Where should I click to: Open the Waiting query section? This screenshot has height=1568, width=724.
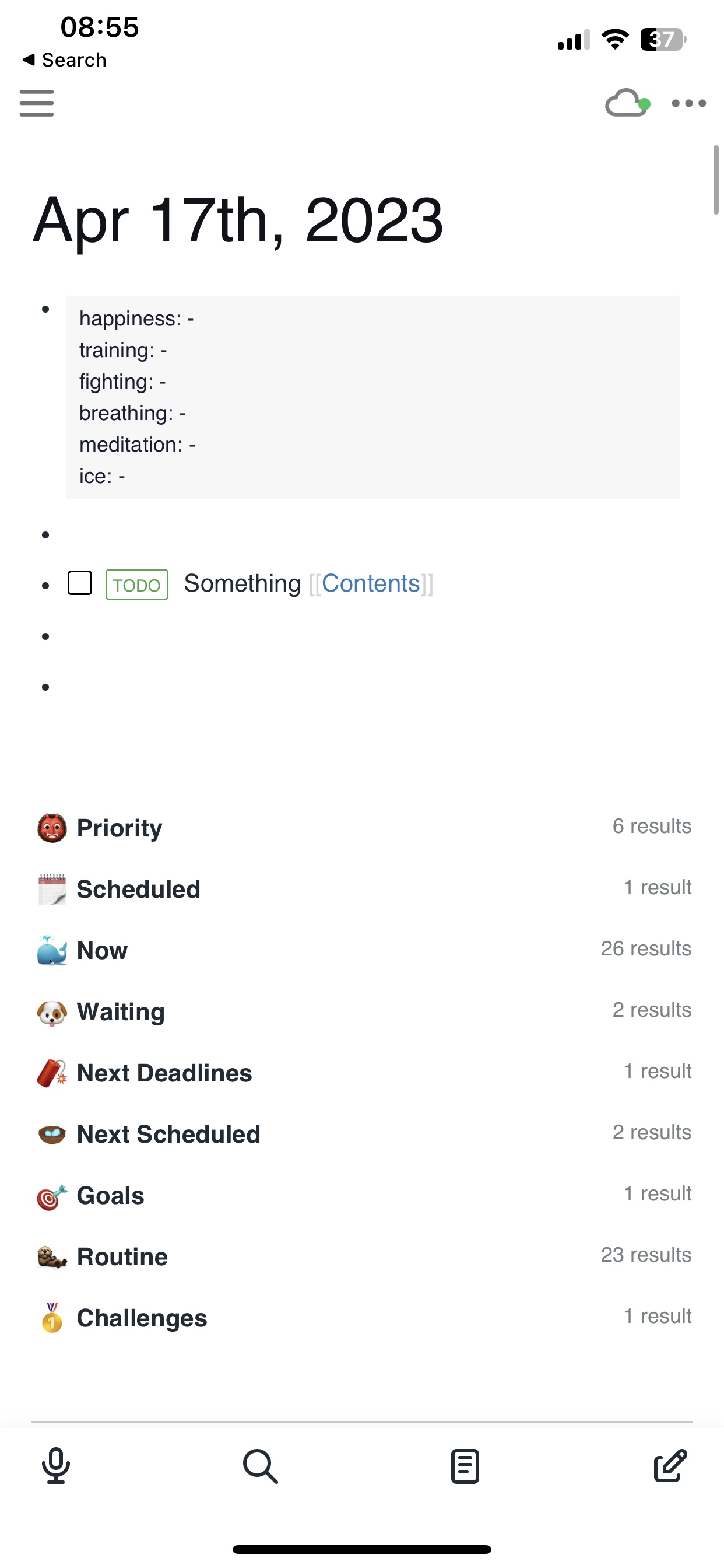120,1011
